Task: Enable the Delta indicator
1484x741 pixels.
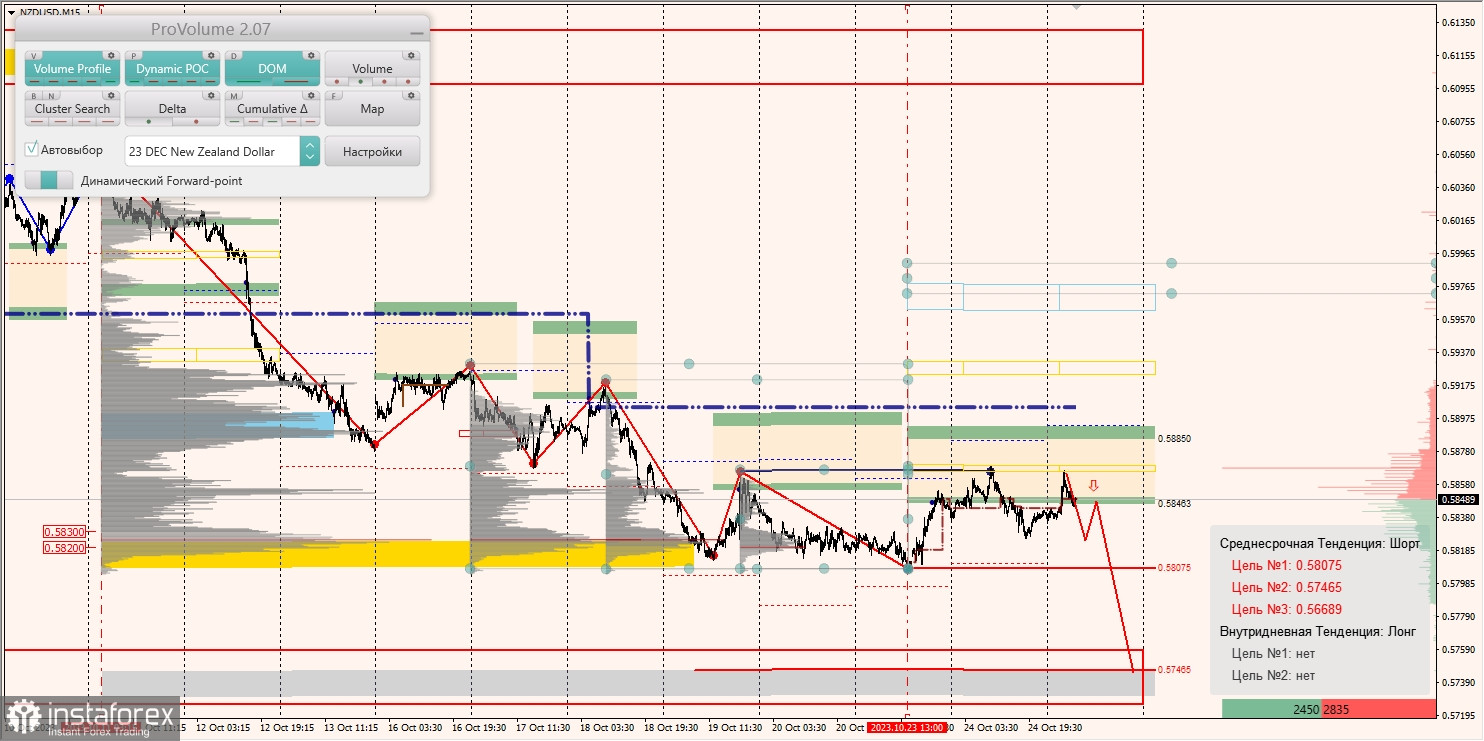Action: 172,109
